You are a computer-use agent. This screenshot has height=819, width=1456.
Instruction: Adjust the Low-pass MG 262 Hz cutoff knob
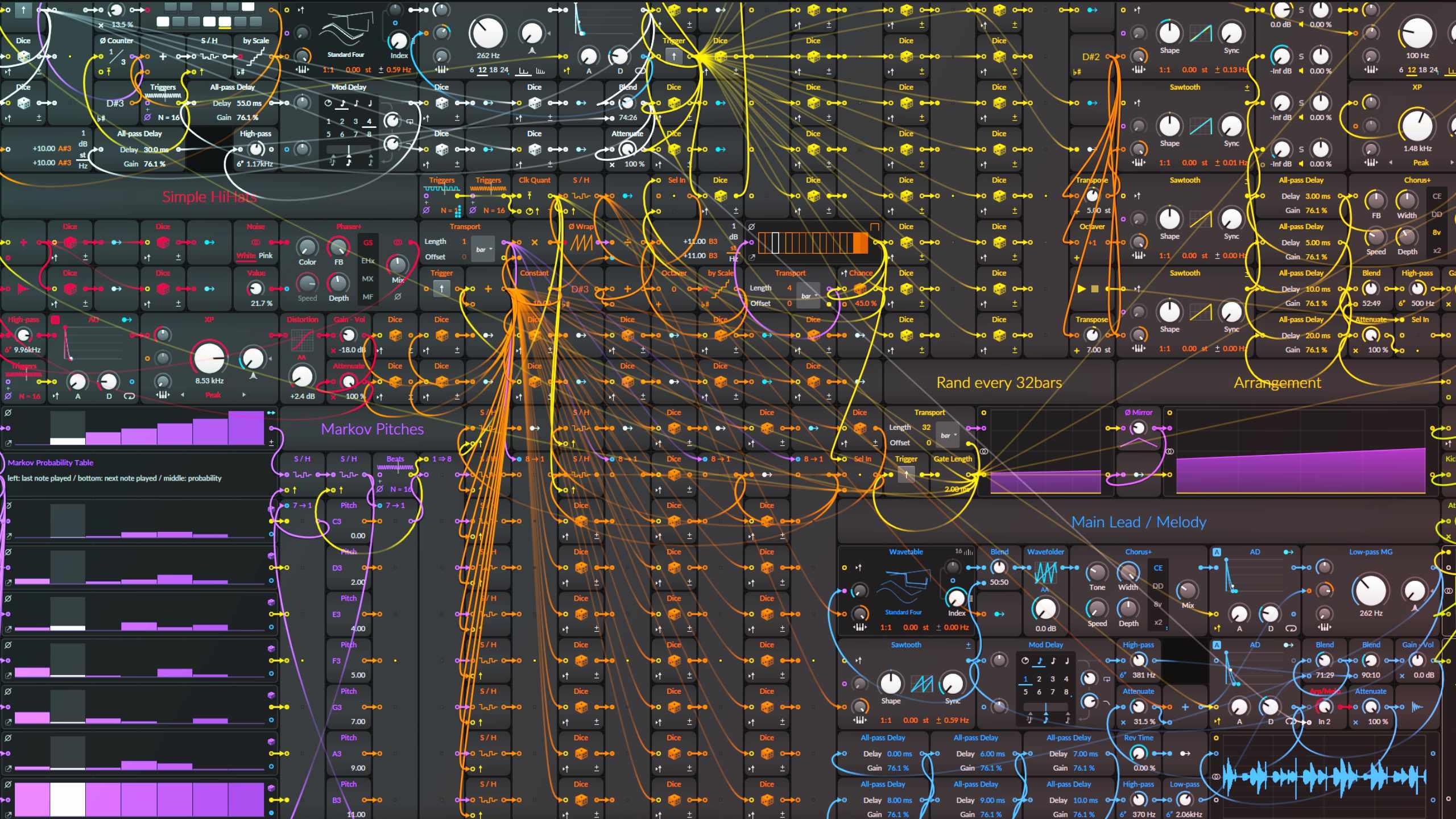click(x=1371, y=590)
